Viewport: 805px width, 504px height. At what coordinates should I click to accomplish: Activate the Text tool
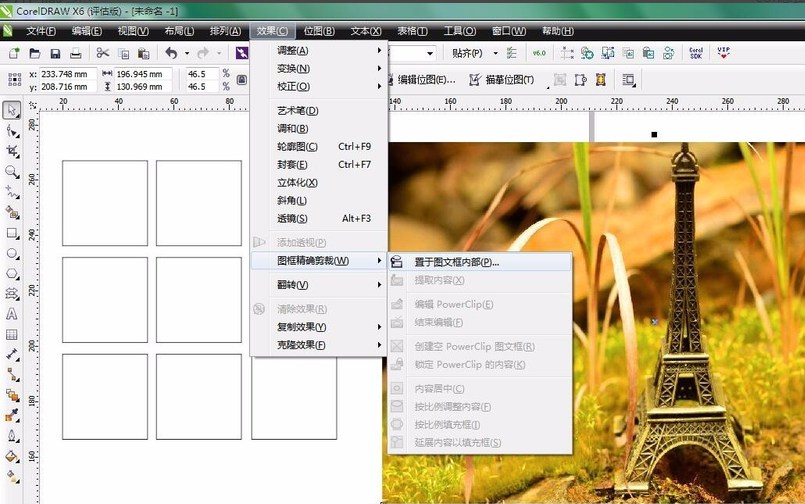tap(12, 313)
